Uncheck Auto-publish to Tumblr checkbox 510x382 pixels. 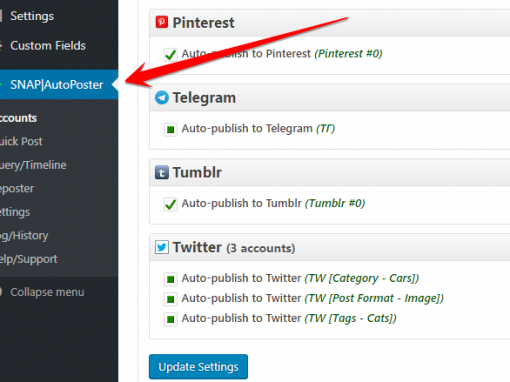pyautogui.click(x=170, y=204)
